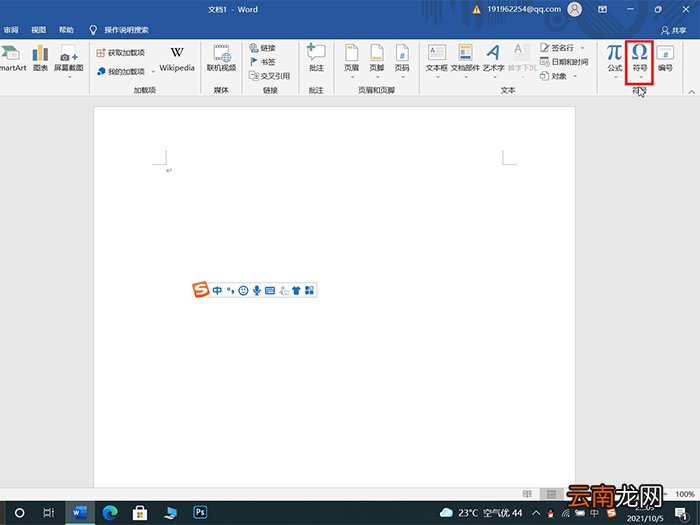The width and height of the screenshot is (700, 525).
Task: Open 我的加载项 in the ribbon
Action: pyautogui.click(x=121, y=71)
